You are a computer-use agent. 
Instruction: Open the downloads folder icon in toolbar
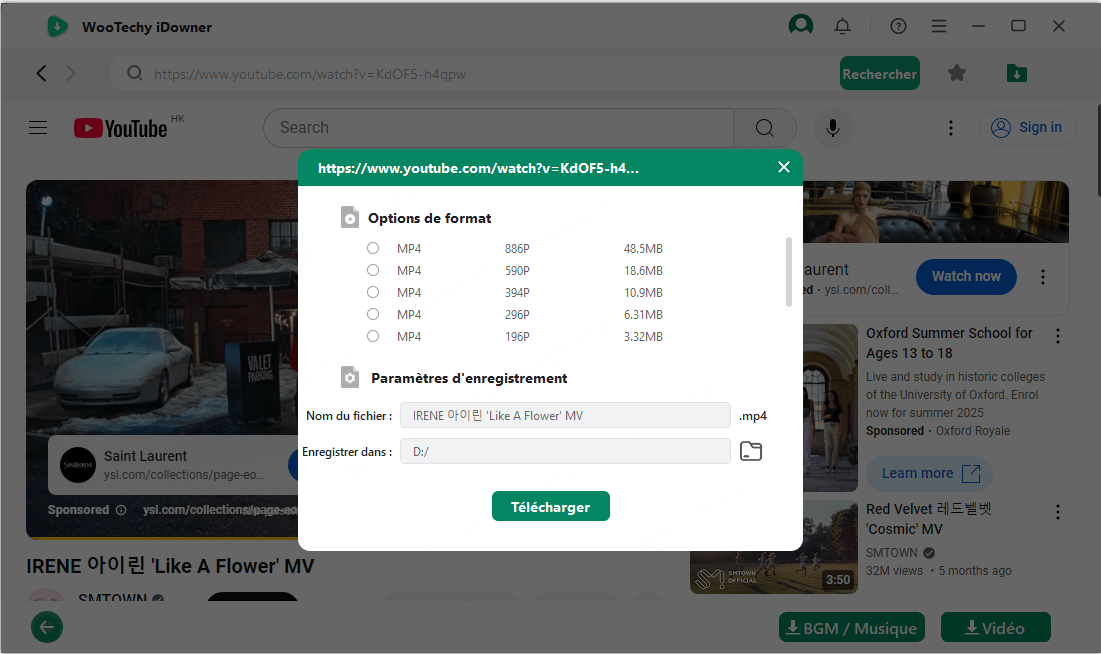1016,73
